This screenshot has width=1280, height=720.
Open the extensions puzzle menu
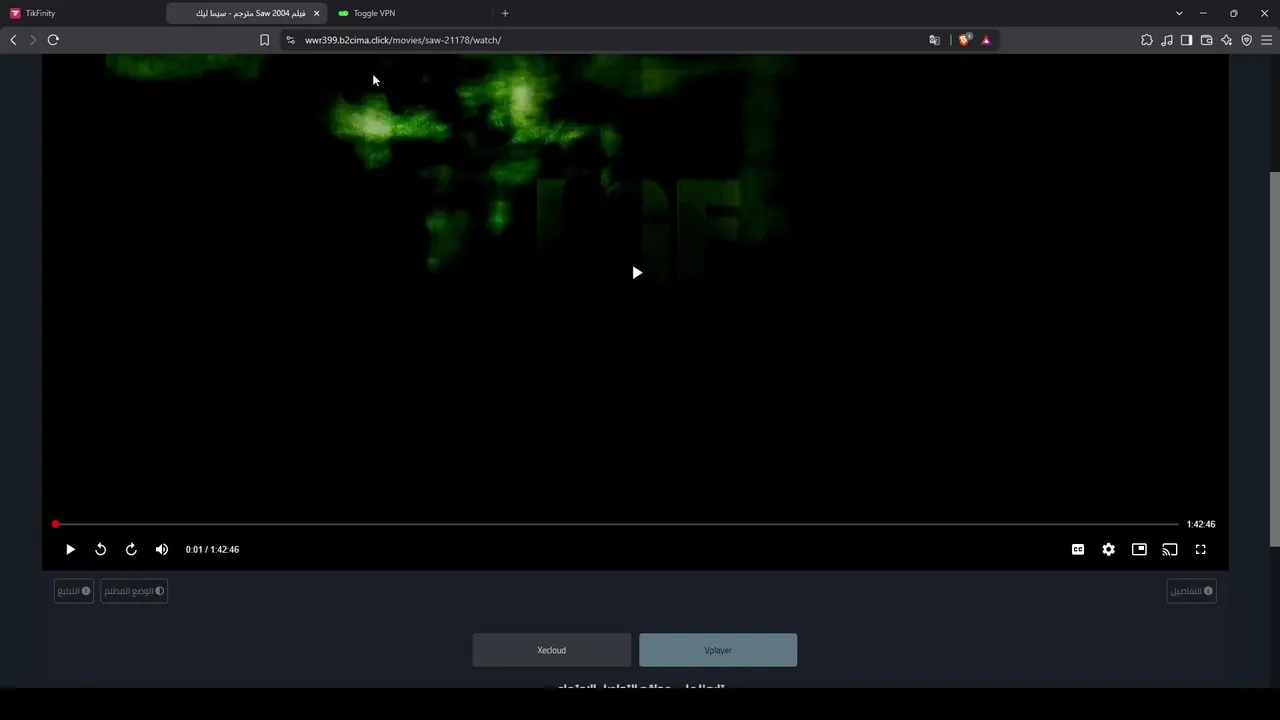tap(1147, 40)
